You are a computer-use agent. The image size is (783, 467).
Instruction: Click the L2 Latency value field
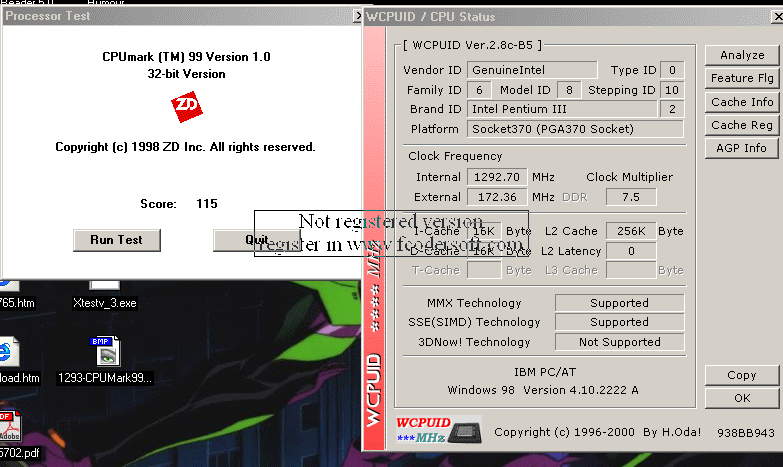pos(631,251)
